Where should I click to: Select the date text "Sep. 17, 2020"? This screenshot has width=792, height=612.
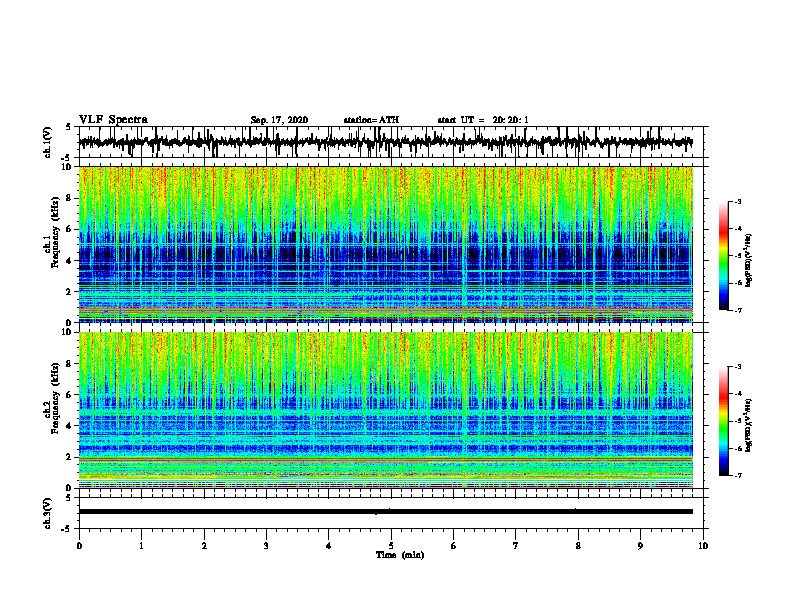(279, 120)
